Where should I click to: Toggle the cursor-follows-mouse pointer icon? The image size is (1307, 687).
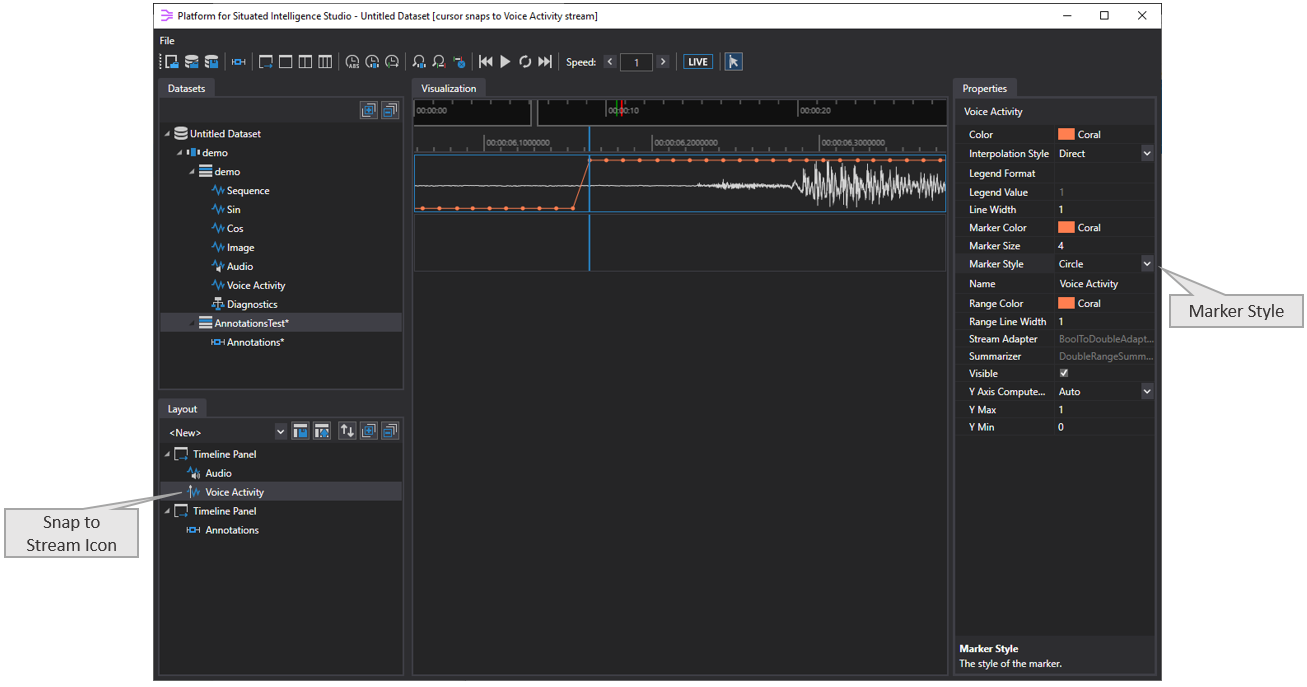click(733, 62)
